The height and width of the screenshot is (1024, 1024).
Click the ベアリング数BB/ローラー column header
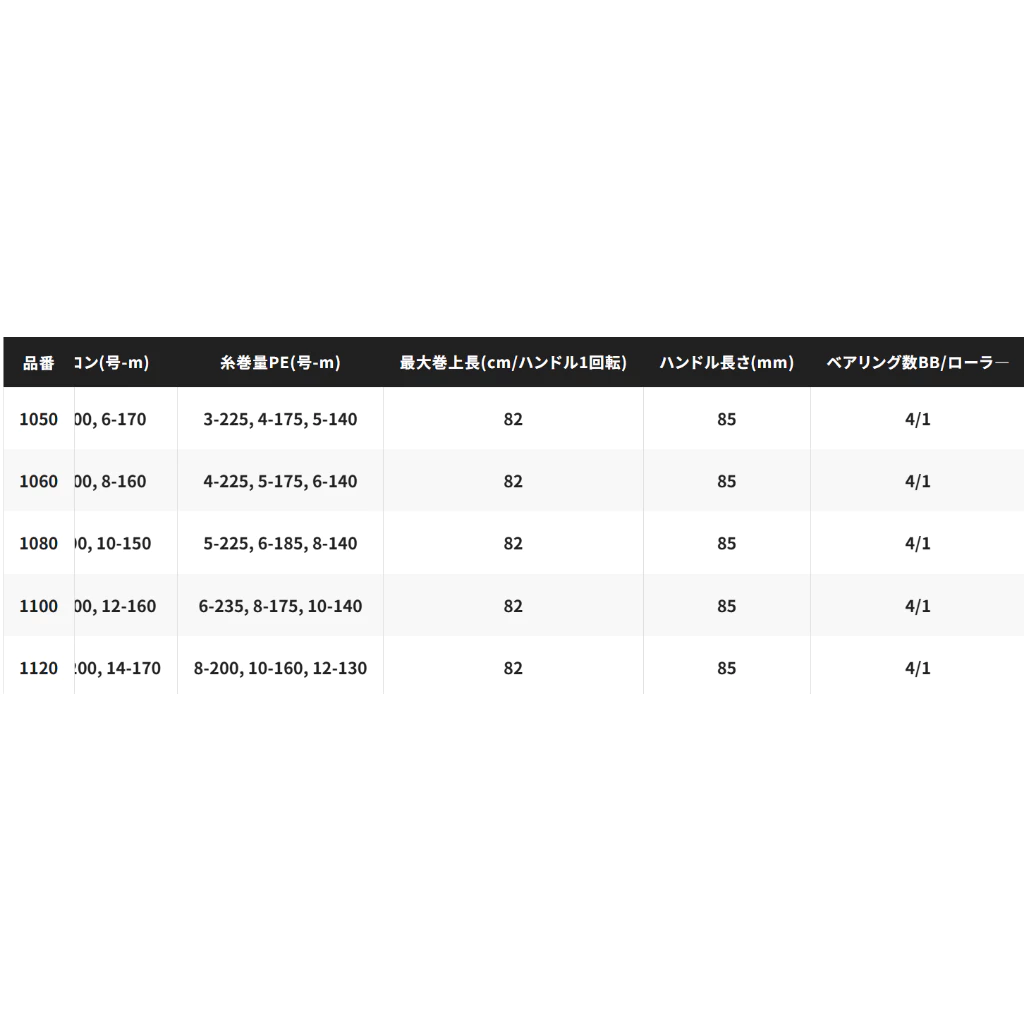(x=917, y=363)
